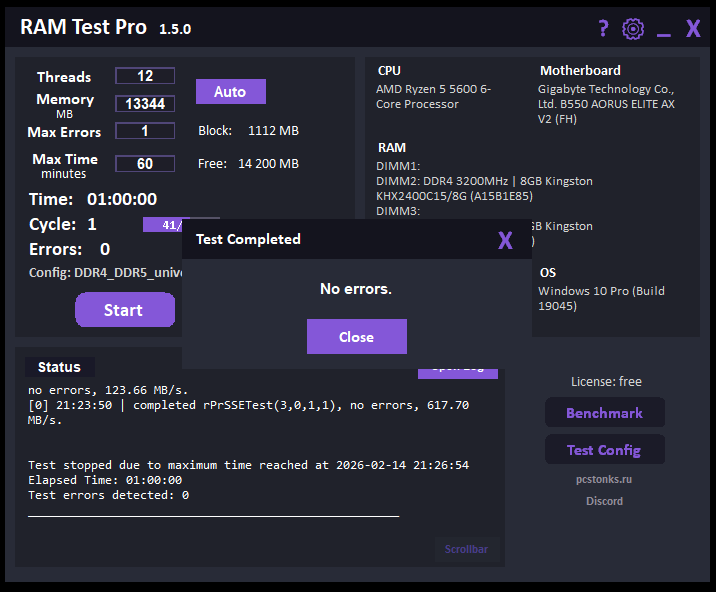Open the Discord link
This screenshot has height=592, width=716.
604,501
